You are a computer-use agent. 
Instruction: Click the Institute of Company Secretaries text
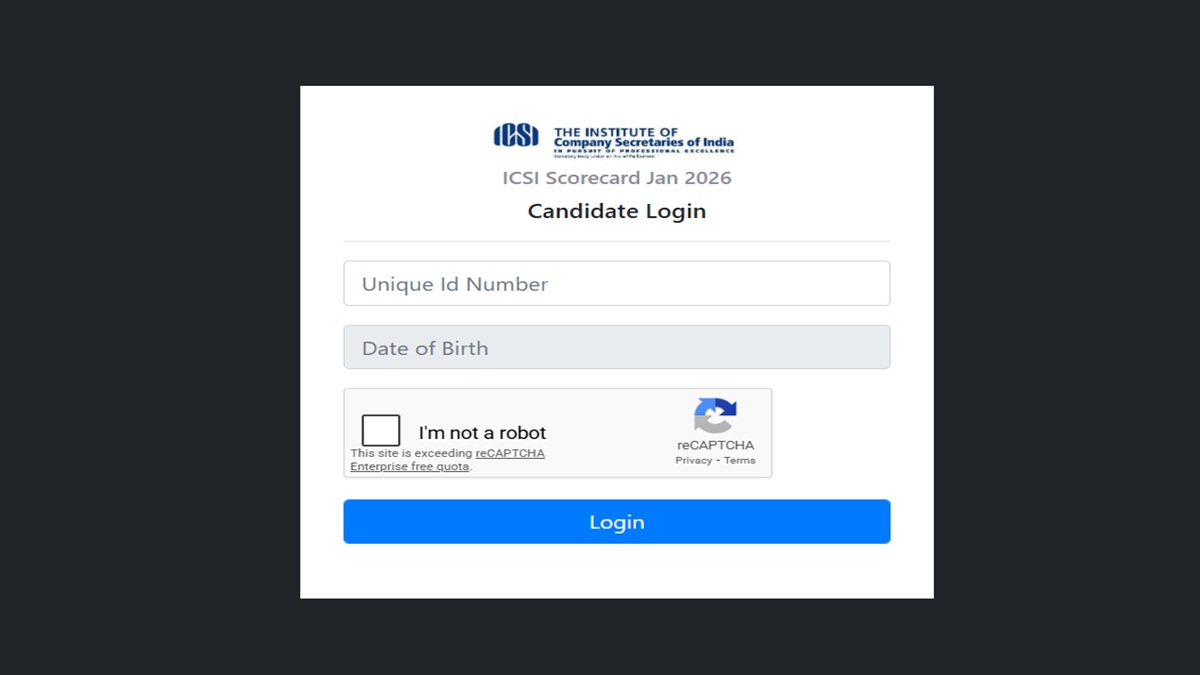point(643,138)
